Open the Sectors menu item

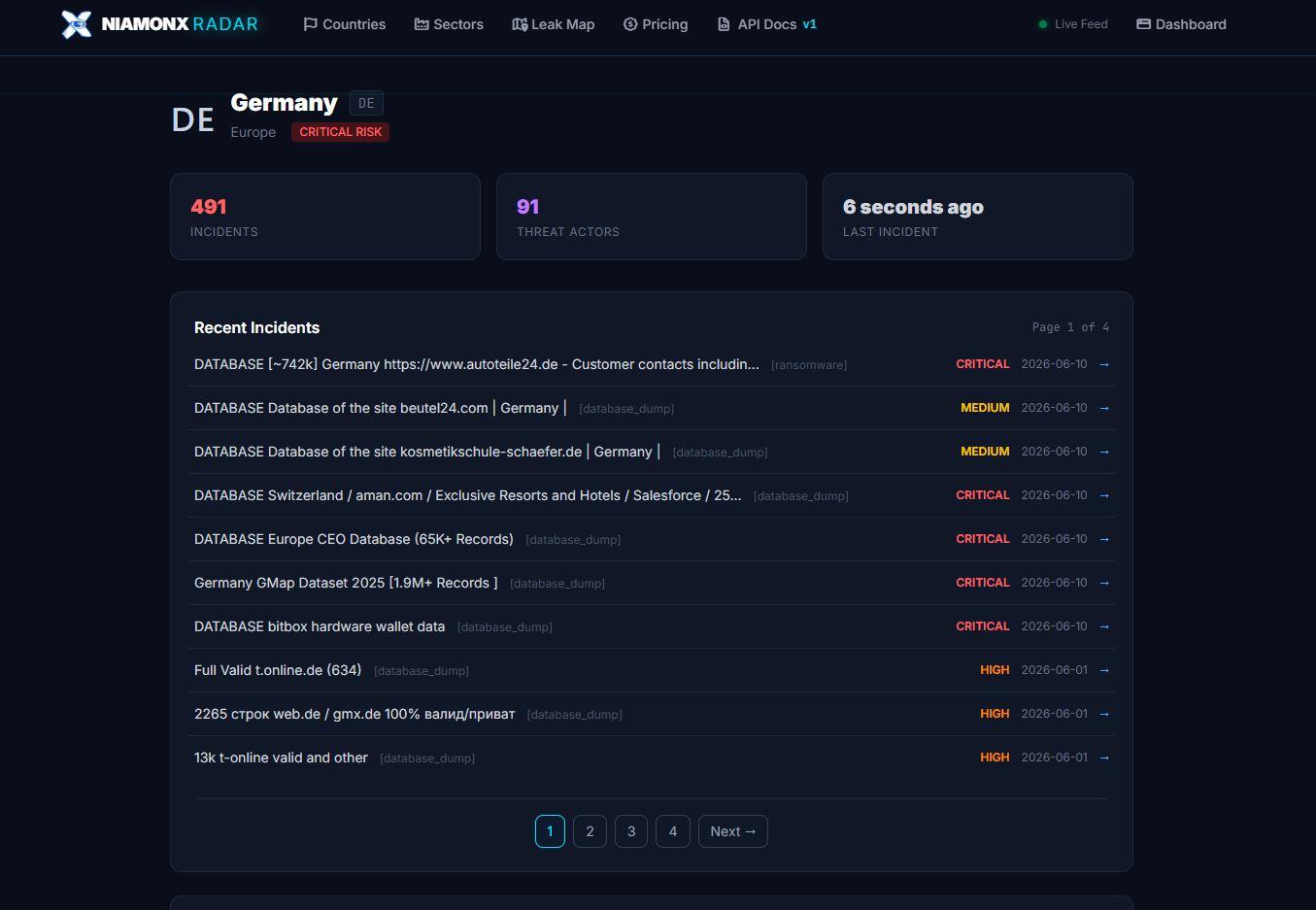coord(449,24)
